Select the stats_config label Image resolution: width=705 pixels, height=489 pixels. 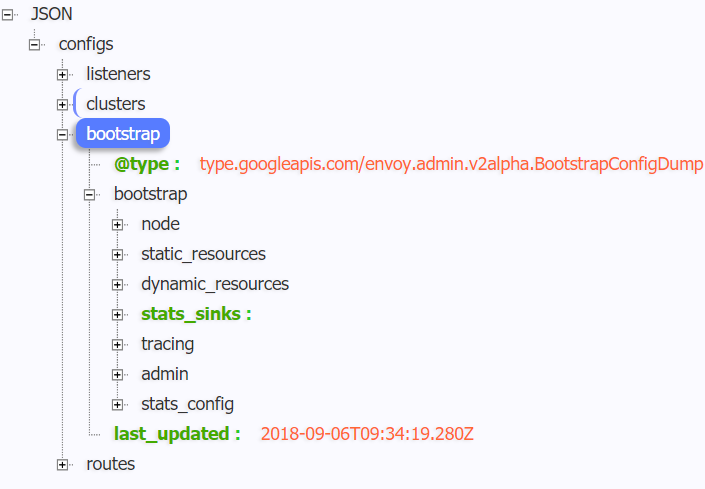click(x=187, y=404)
